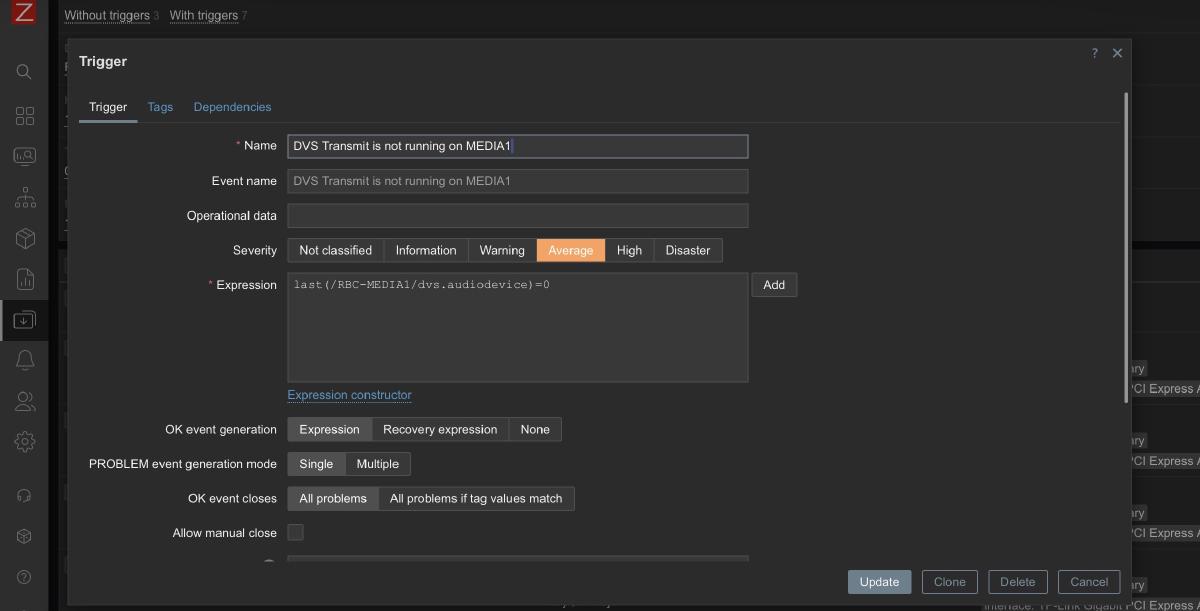Viewport: 1200px width, 611px height.
Task: Open Zabbix support from the sidebar
Action: tap(24, 495)
